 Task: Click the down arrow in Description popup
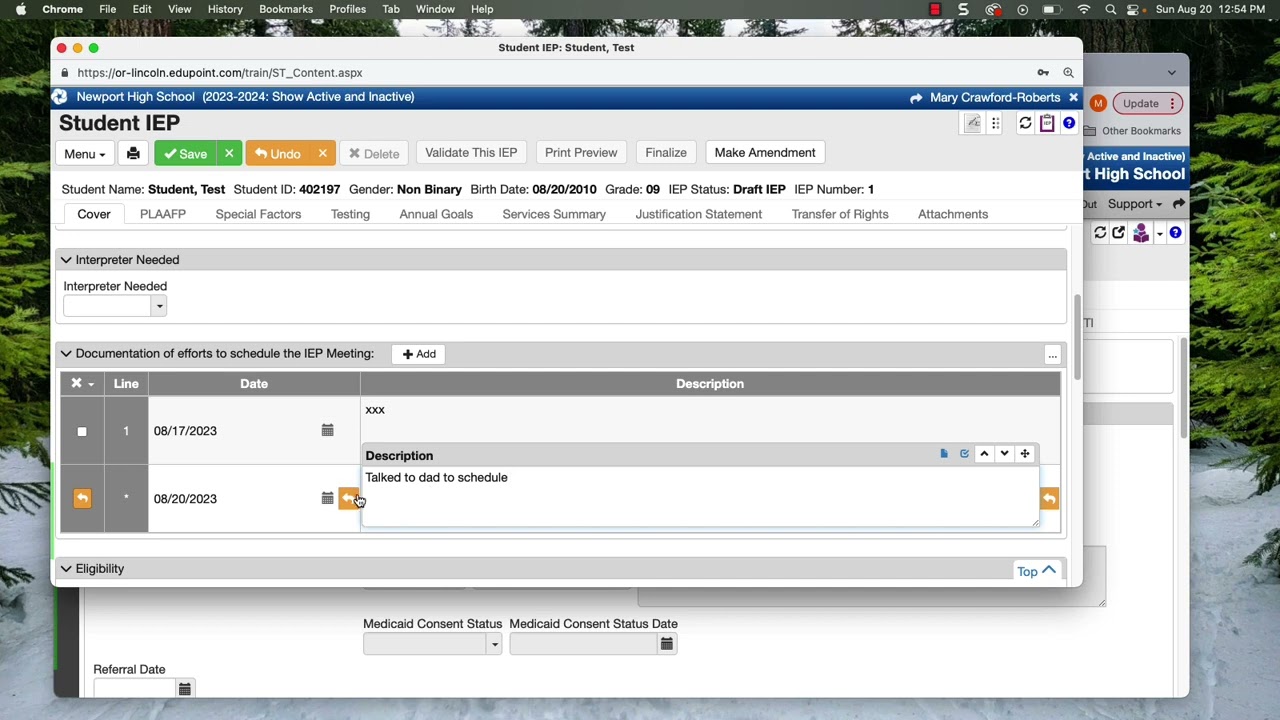pos(1004,454)
